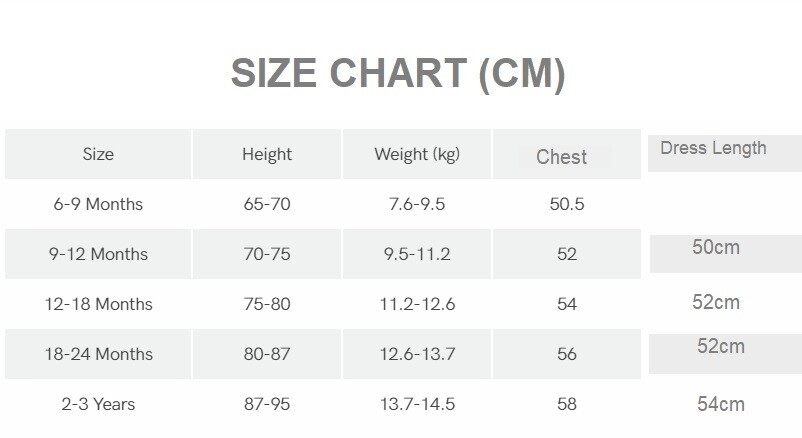Click the 12-18 Months size cell
This screenshot has height=438, width=802.
tap(98, 304)
